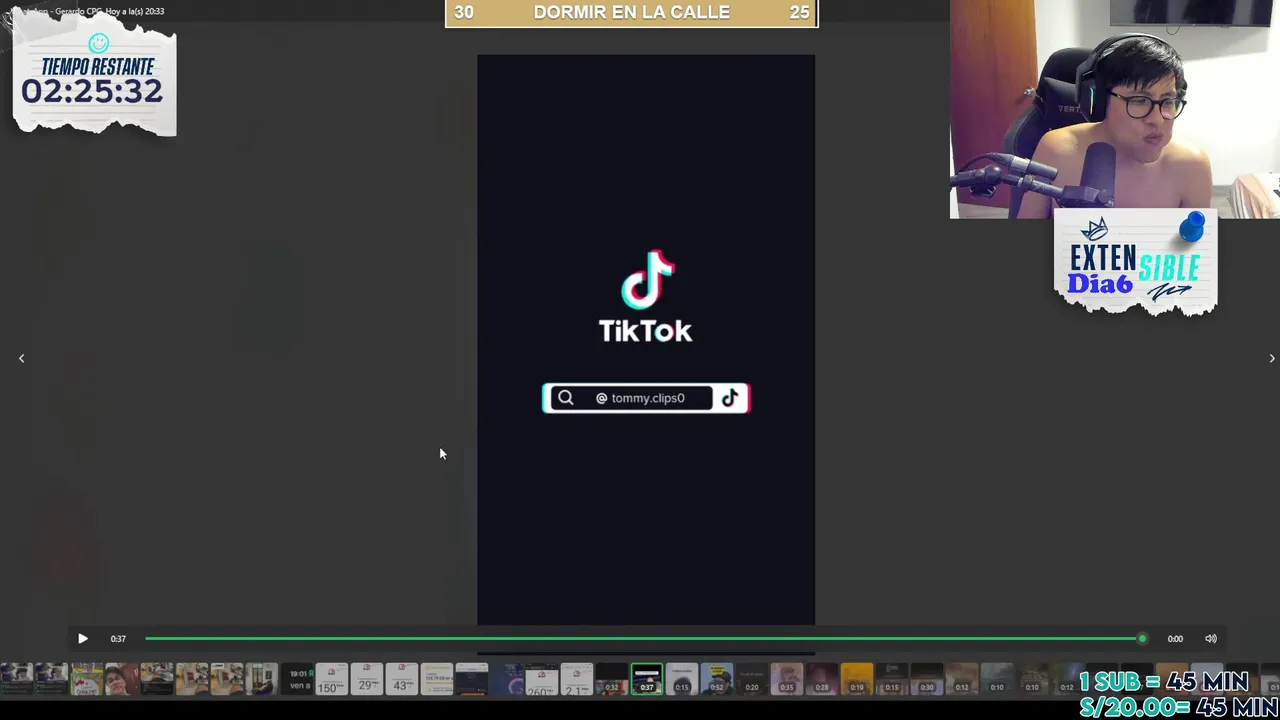The width and height of the screenshot is (1280, 720).
Task: Open the 0:52 video thumbnail
Action: tap(717, 679)
